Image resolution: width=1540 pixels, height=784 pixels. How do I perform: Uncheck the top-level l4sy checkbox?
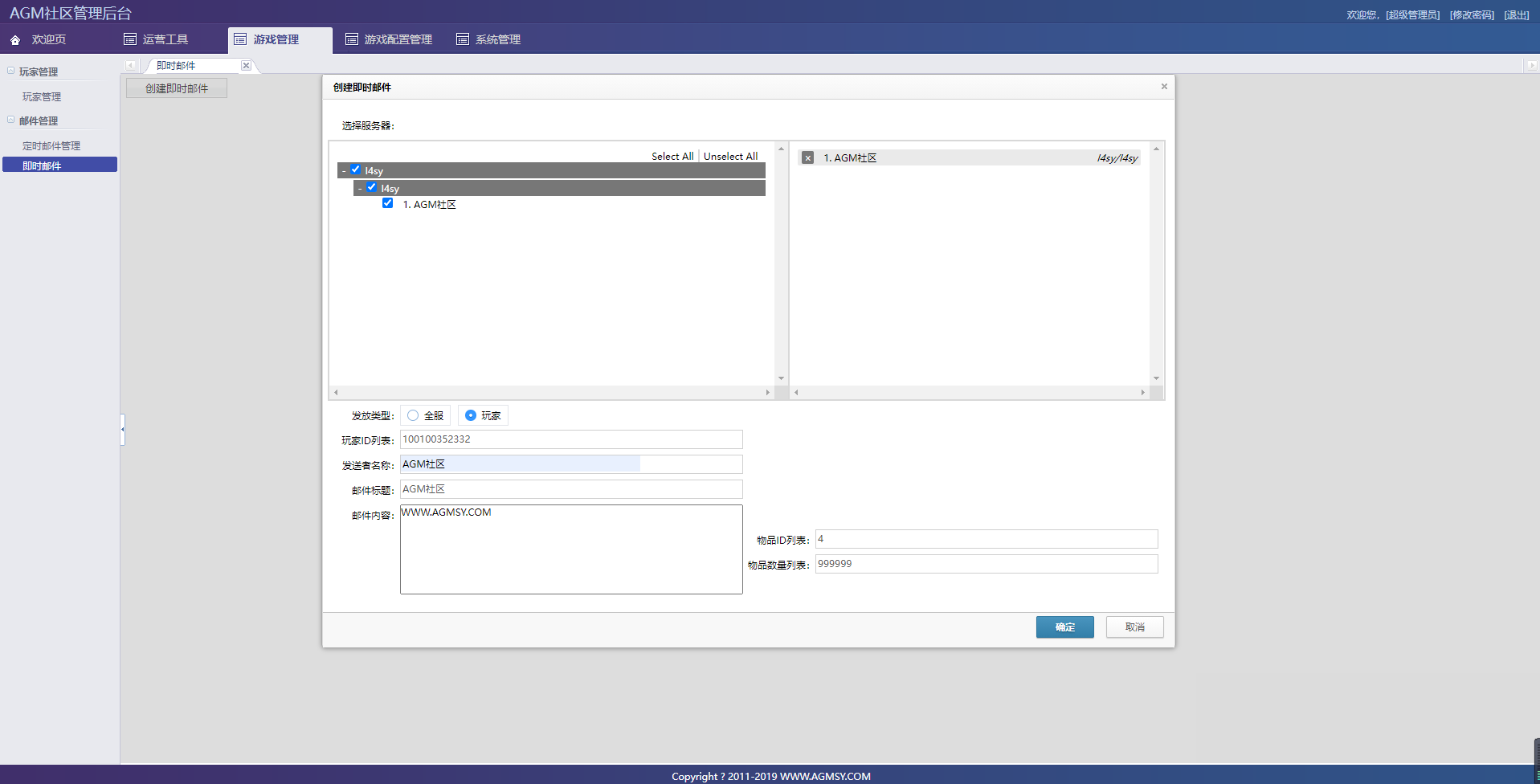(x=356, y=169)
